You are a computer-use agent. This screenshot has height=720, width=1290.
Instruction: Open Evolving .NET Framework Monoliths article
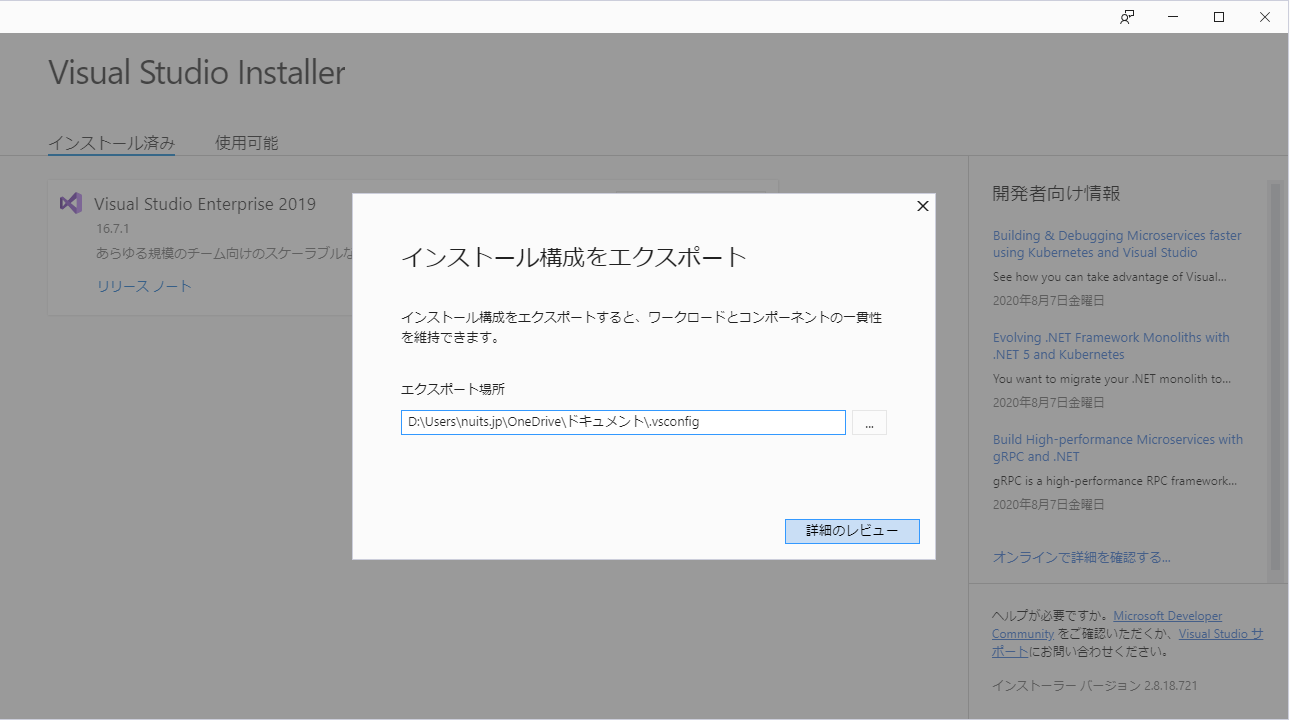pyautogui.click(x=1111, y=346)
